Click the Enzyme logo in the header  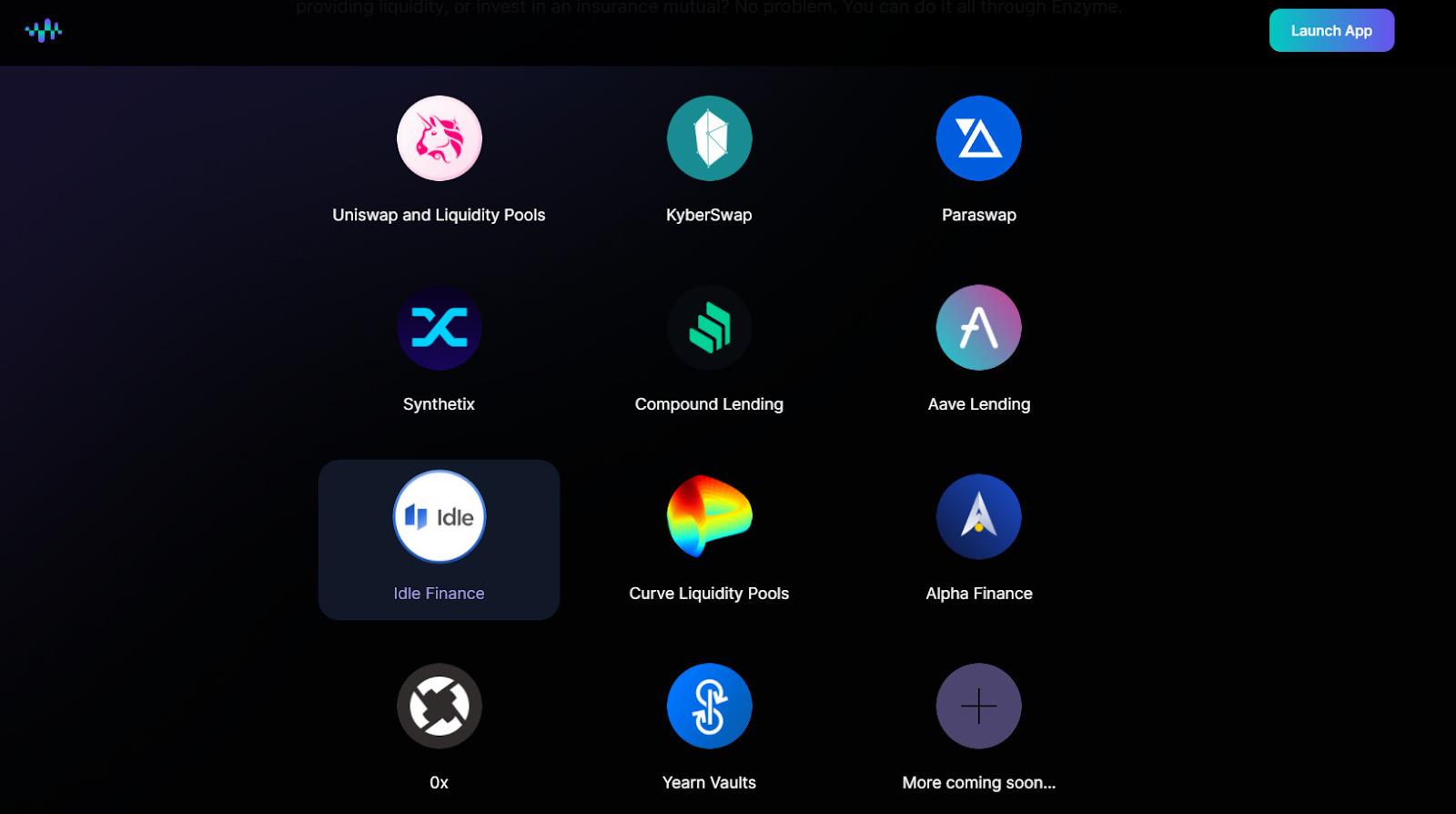pos(44,31)
